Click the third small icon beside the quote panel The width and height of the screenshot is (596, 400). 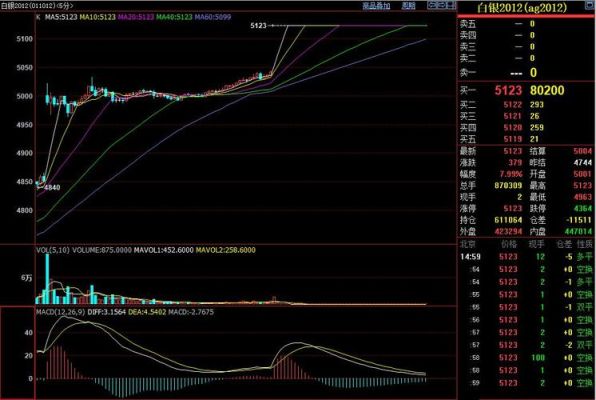451,5
